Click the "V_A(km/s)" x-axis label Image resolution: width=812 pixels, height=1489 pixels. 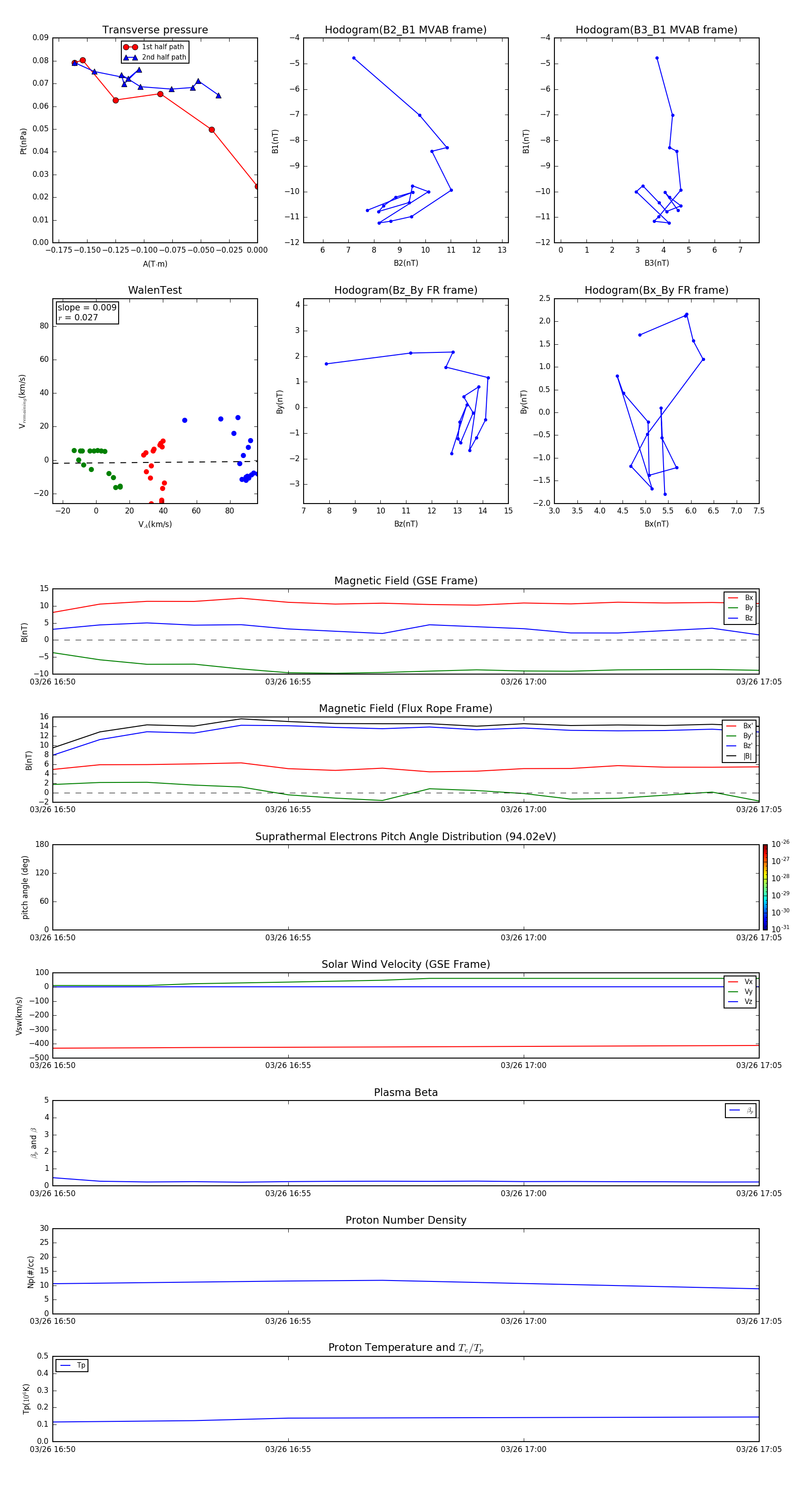(155, 524)
